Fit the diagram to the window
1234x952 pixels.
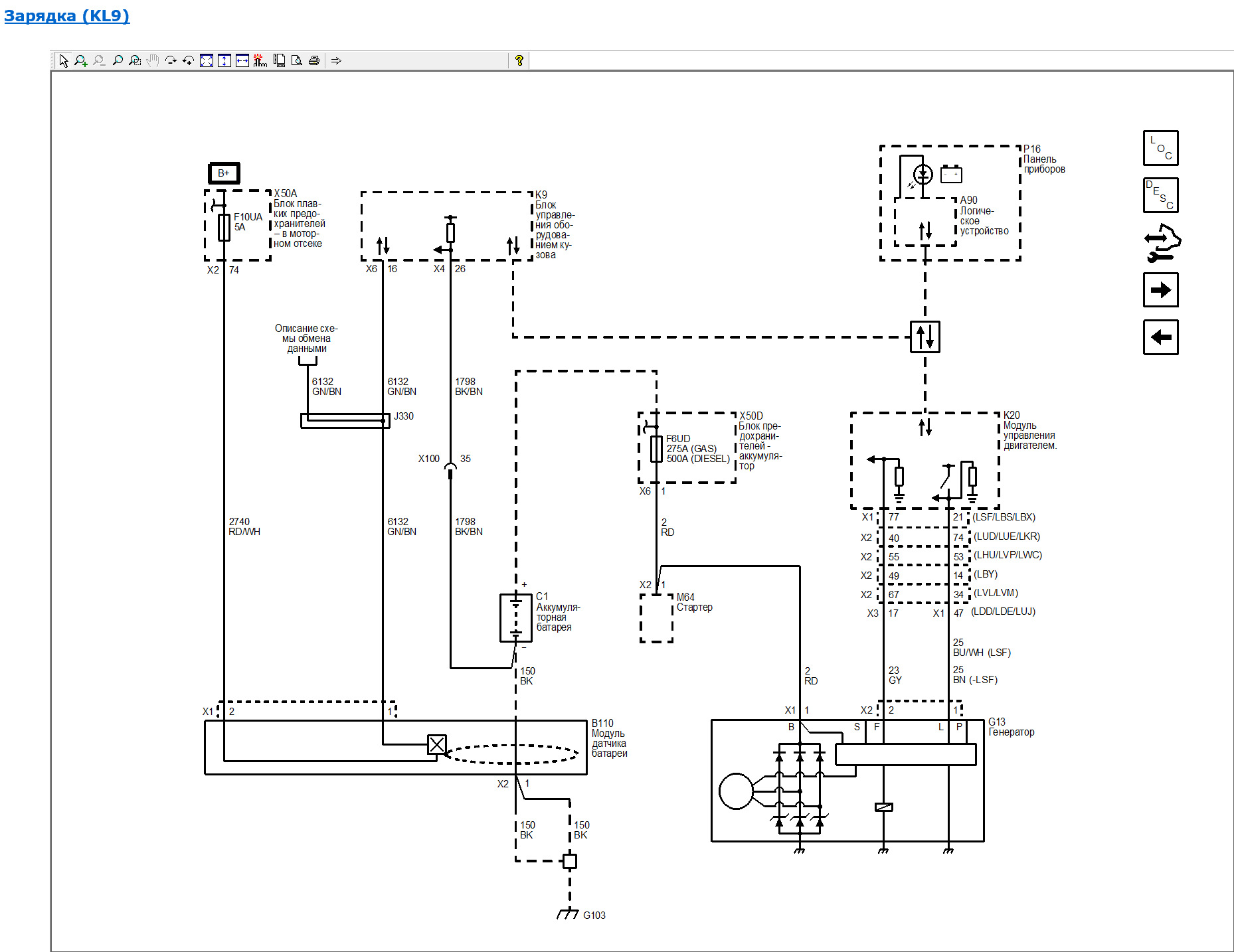(x=207, y=60)
